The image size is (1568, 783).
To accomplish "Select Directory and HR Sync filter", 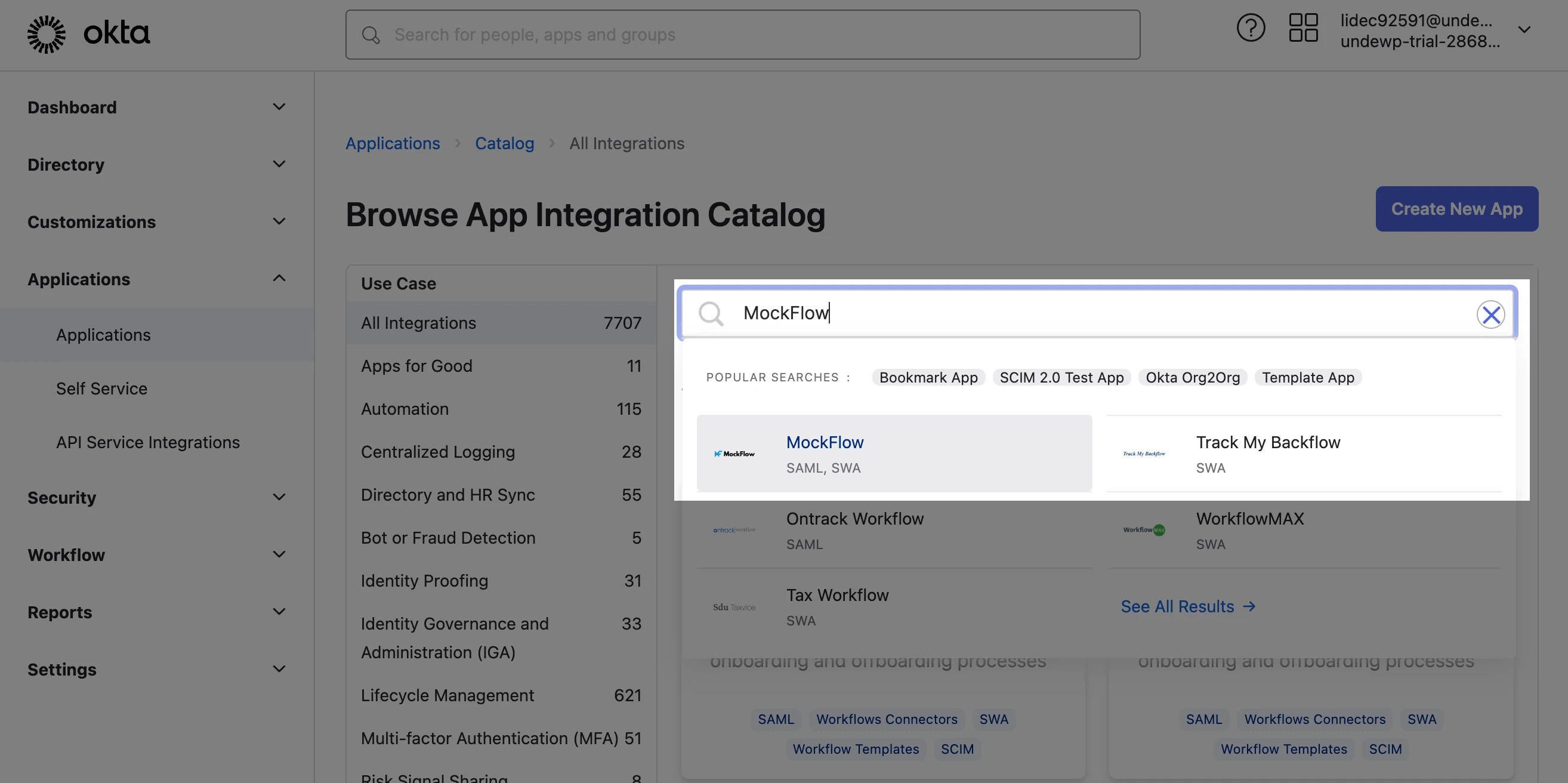I will point(502,494).
